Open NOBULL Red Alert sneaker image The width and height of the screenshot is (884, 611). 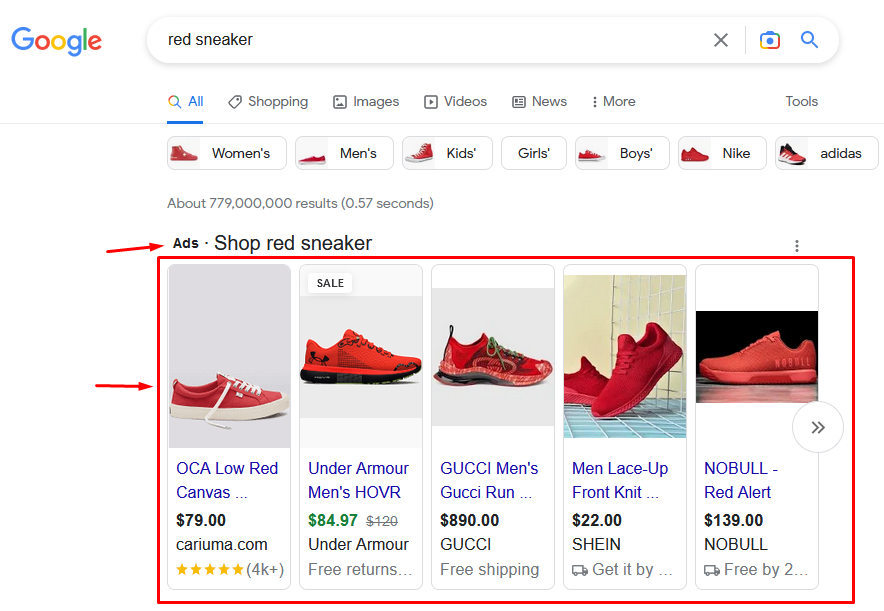(757, 356)
